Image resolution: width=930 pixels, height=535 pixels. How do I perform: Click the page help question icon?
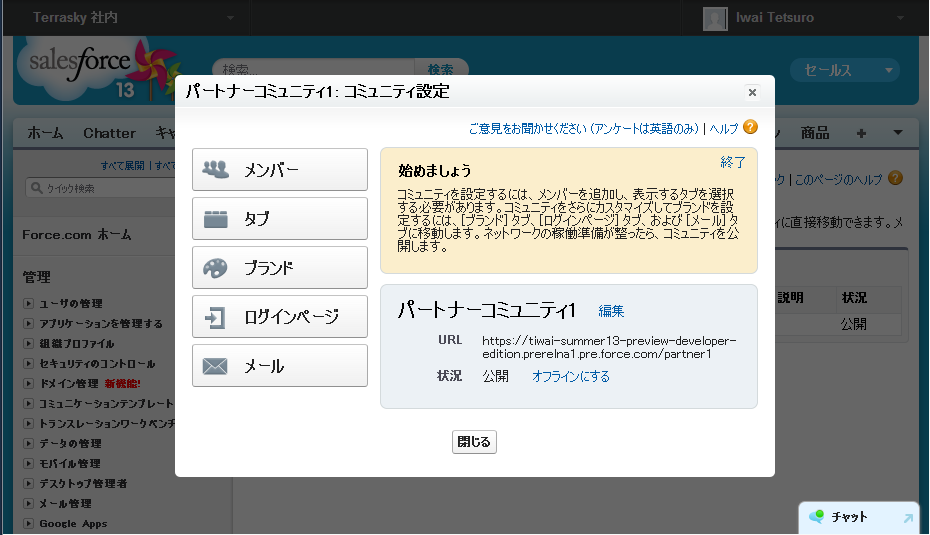click(896, 178)
